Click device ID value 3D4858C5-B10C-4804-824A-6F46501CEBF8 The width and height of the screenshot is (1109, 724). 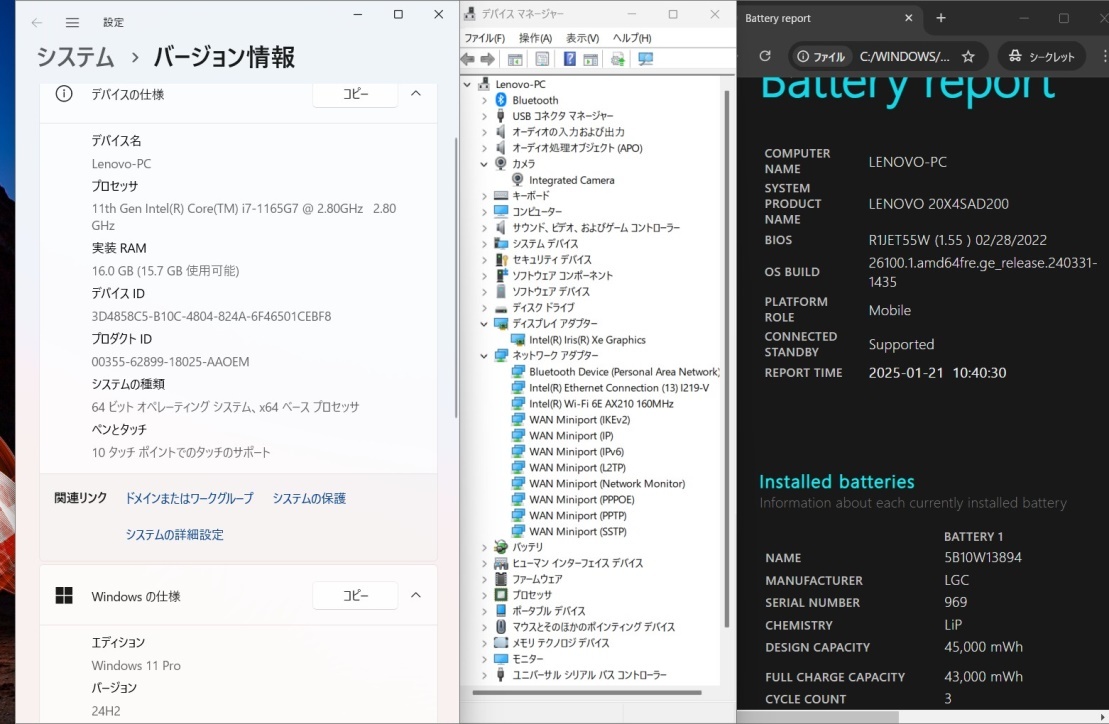[x=211, y=317]
